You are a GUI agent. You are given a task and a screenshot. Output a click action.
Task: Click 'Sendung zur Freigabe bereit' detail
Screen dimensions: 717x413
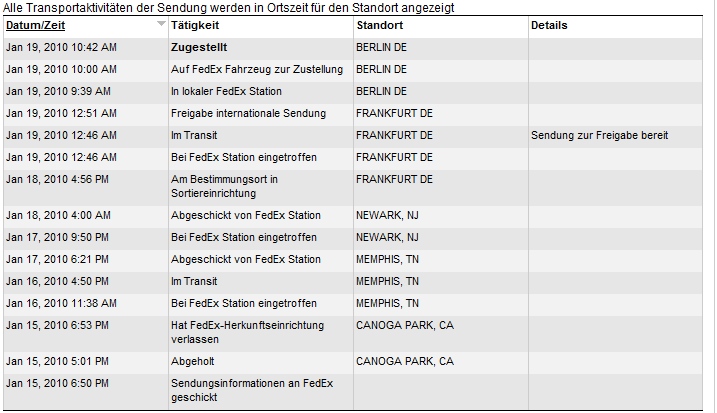pos(600,135)
